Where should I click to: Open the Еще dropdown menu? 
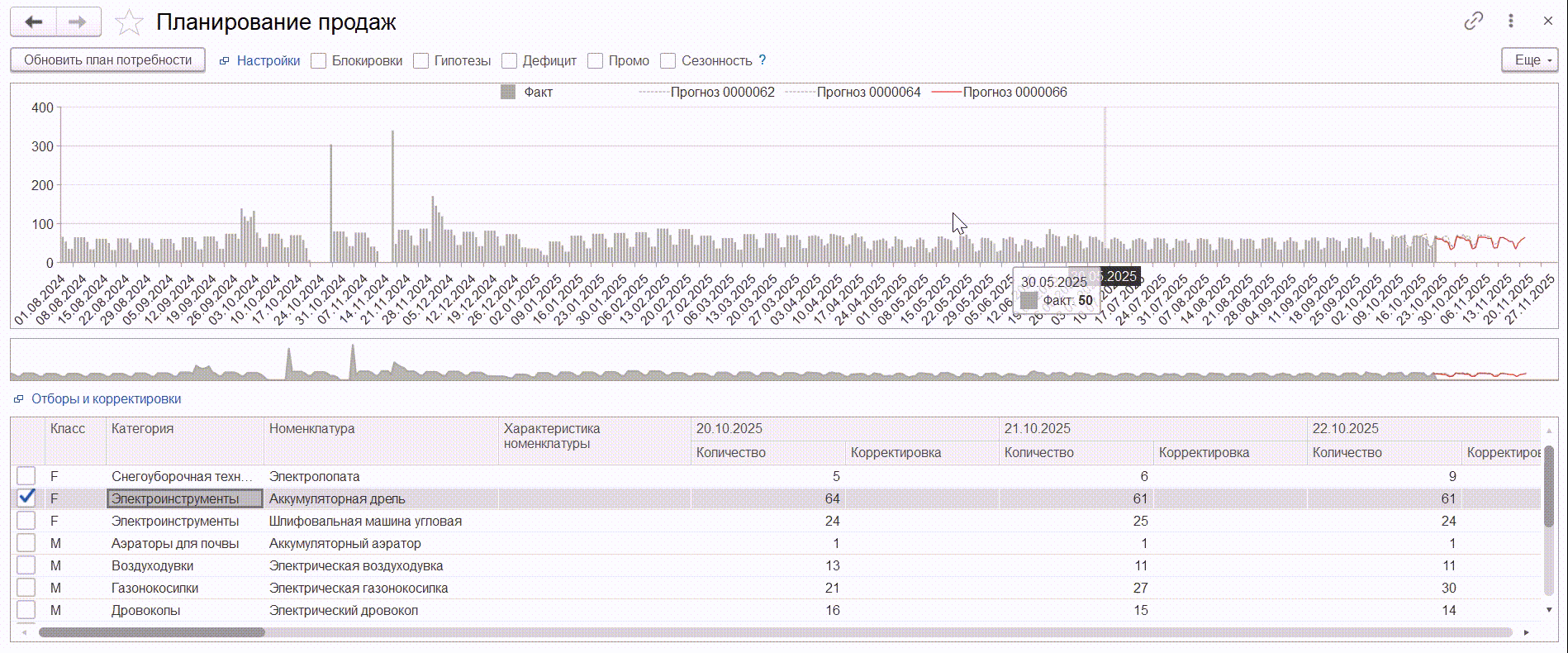(x=1529, y=60)
